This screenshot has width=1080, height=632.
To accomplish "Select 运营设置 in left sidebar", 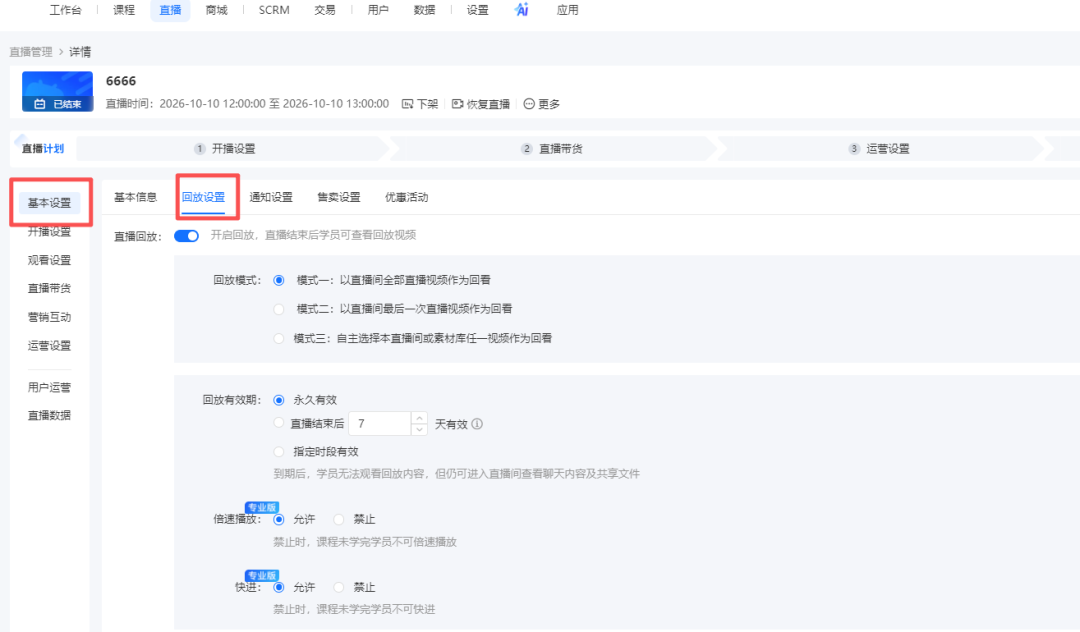I will point(50,346).
